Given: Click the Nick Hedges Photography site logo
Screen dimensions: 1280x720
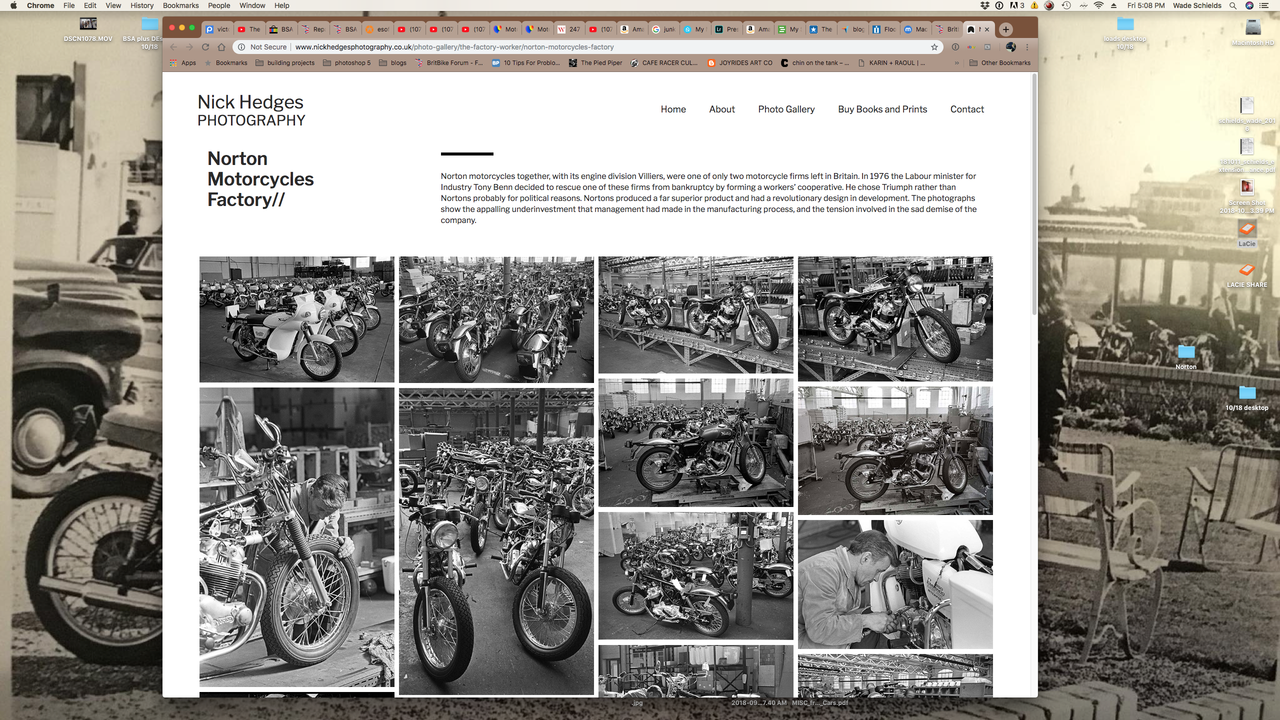Looking at the screenshot, I should 251,110.
